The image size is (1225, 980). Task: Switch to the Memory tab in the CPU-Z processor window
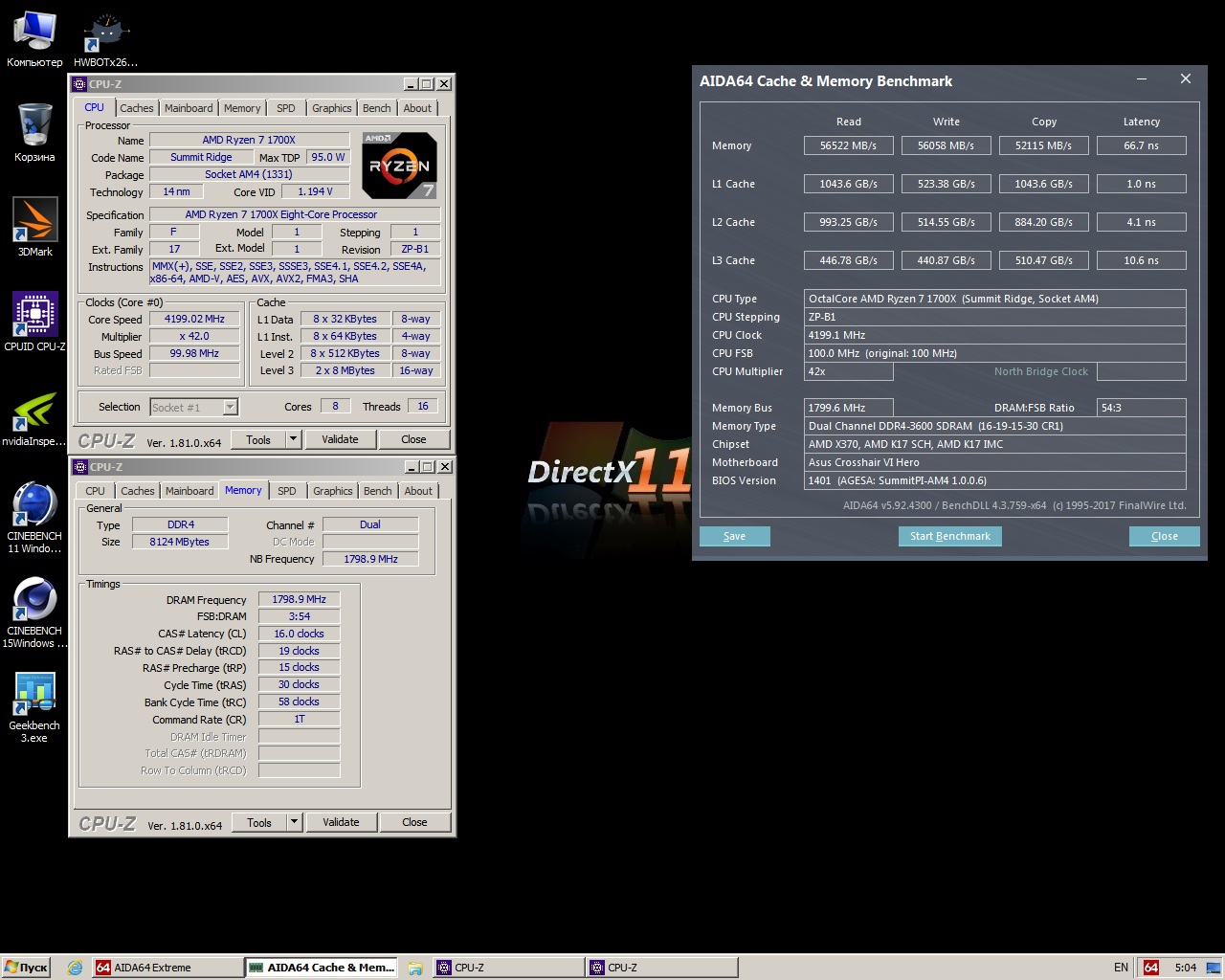(x=242, y=108)
